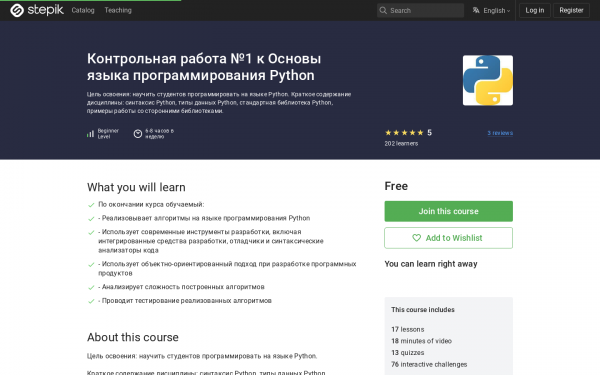Click the '76 interactive challenges' entry
This screenshot has width=600, height=375.
pos(429,365)
